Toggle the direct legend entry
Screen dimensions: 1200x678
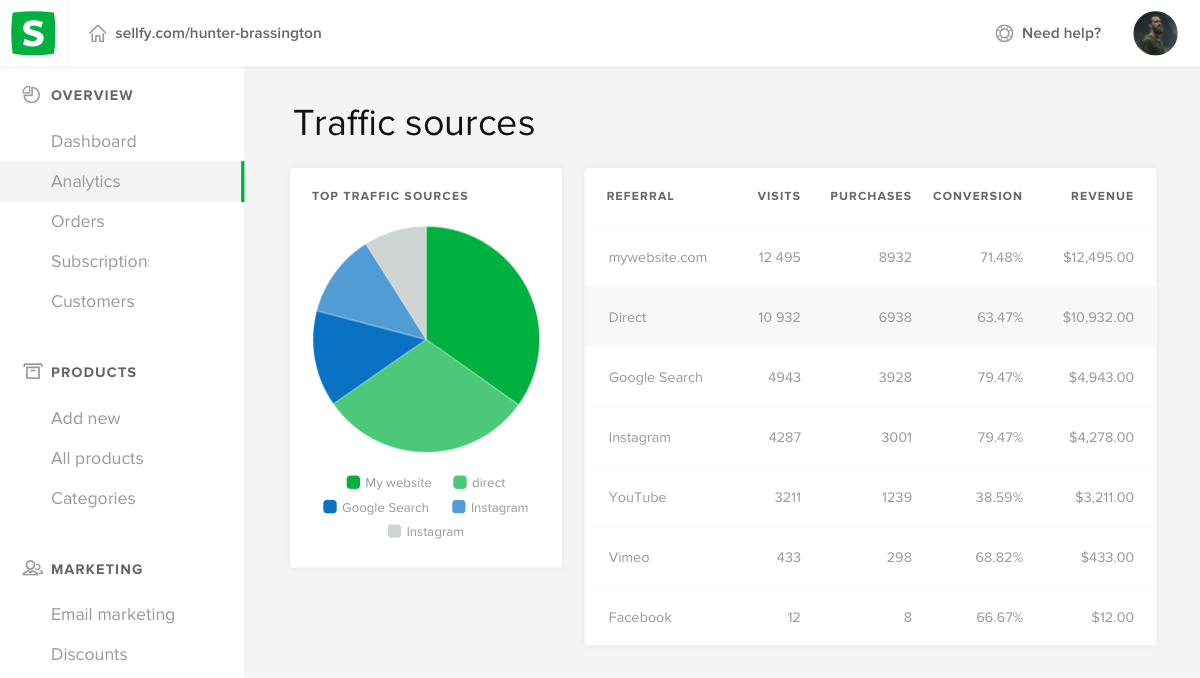click(479, 483)
